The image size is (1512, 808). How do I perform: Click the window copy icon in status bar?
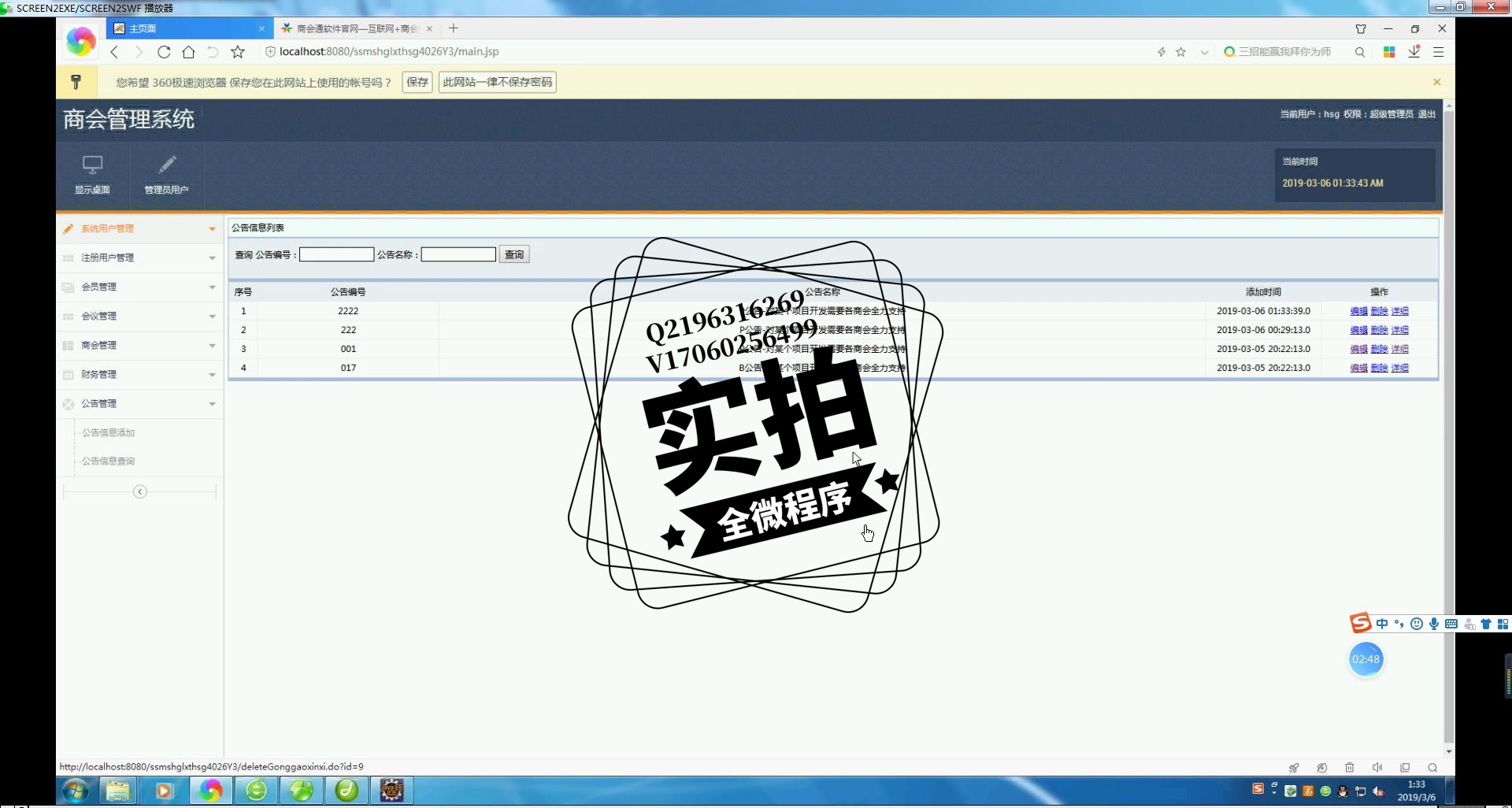1405,768
